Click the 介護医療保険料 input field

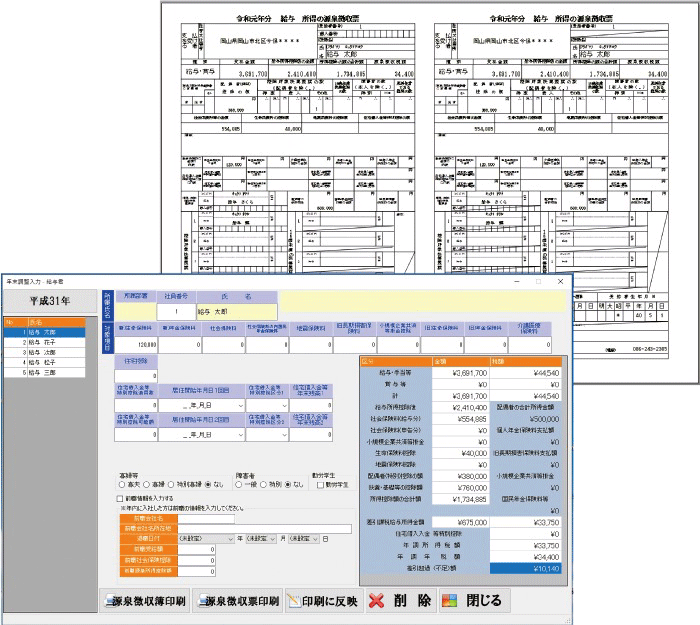(x=529, y=345)
